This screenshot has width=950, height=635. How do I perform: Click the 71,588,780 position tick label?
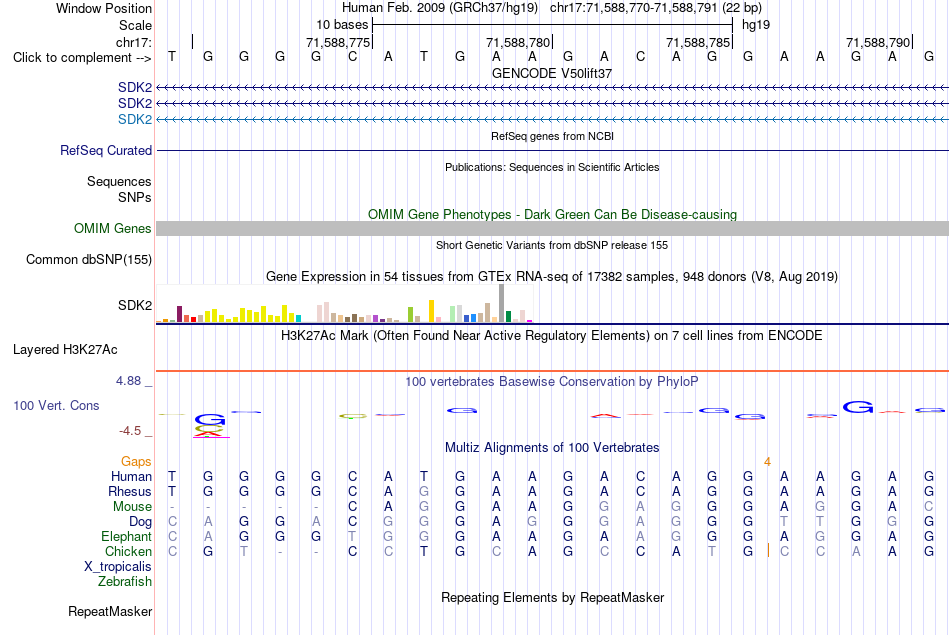pos(518,42)
